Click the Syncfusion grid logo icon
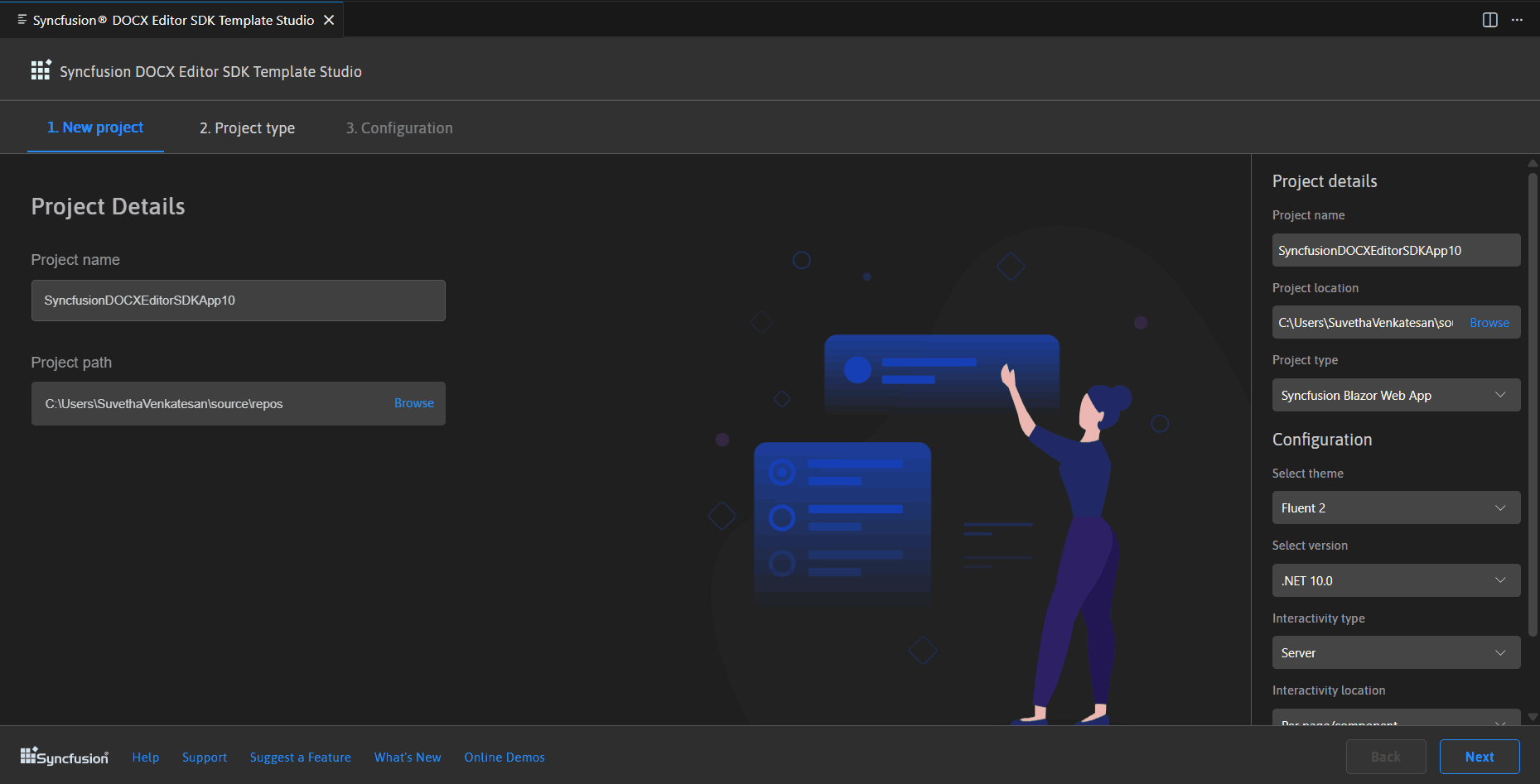 coord(40,70)
